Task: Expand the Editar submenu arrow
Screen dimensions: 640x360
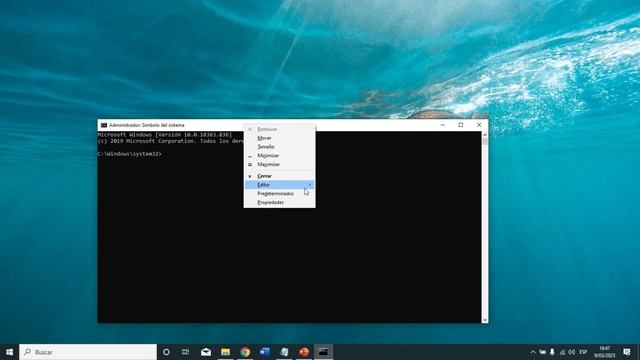Action: point(310,185)
